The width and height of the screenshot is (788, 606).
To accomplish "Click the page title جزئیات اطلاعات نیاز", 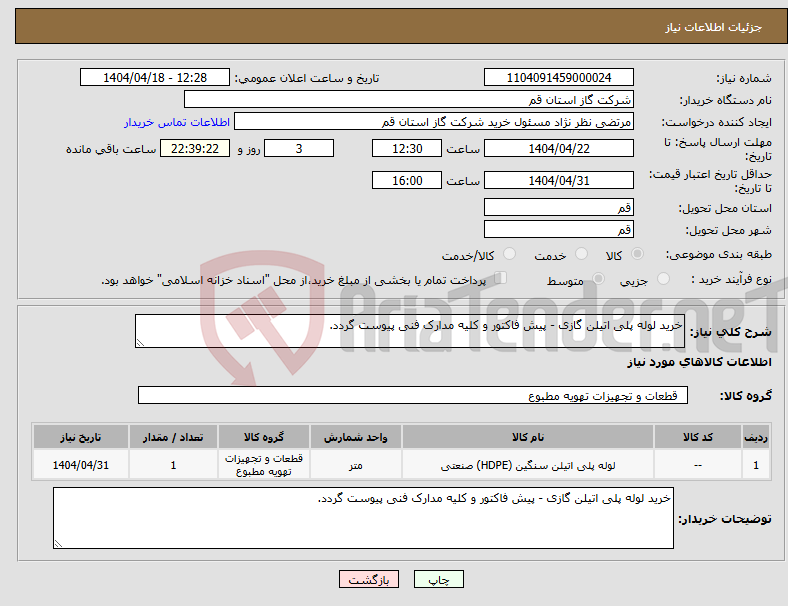I will tap(714, 27).
